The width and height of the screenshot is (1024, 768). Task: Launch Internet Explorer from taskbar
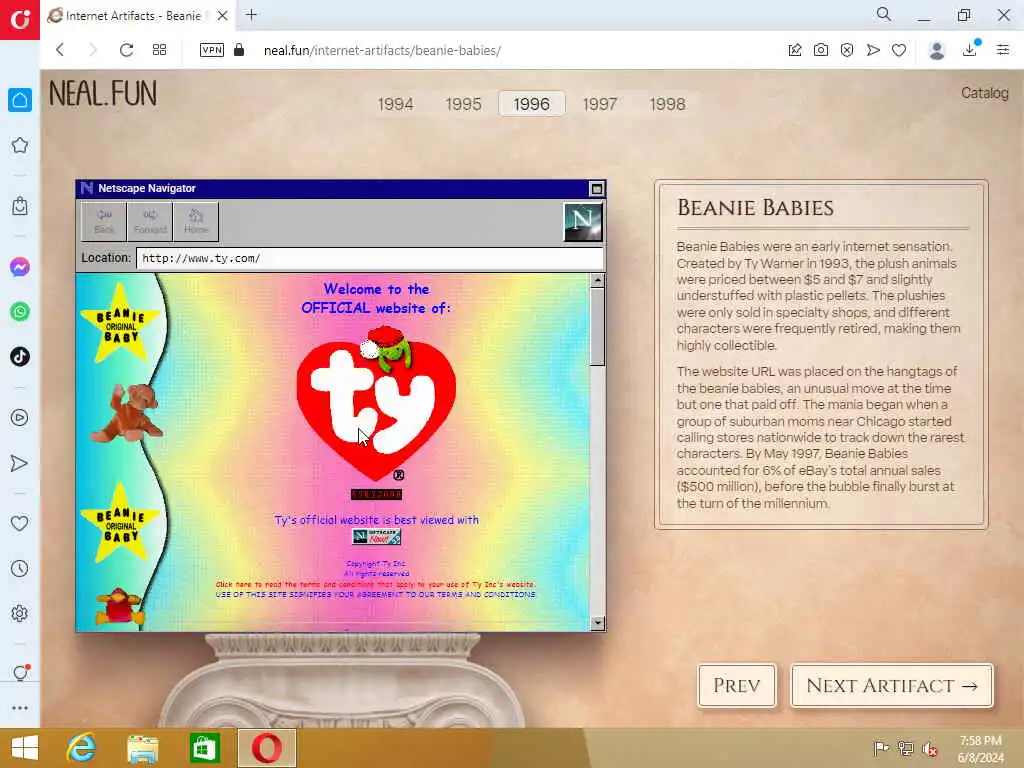(x=82, y=748)
